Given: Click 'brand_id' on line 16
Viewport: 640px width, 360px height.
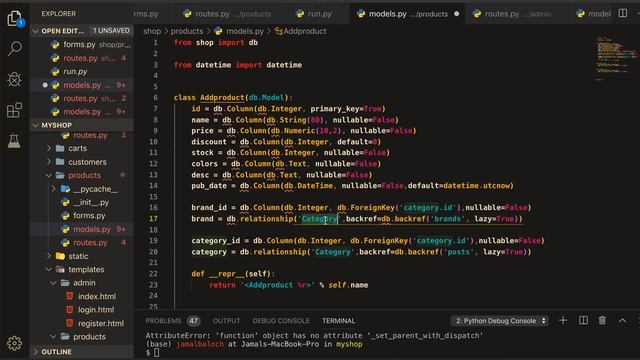Looking at the screenshot, I should click(x=209, y=208).
